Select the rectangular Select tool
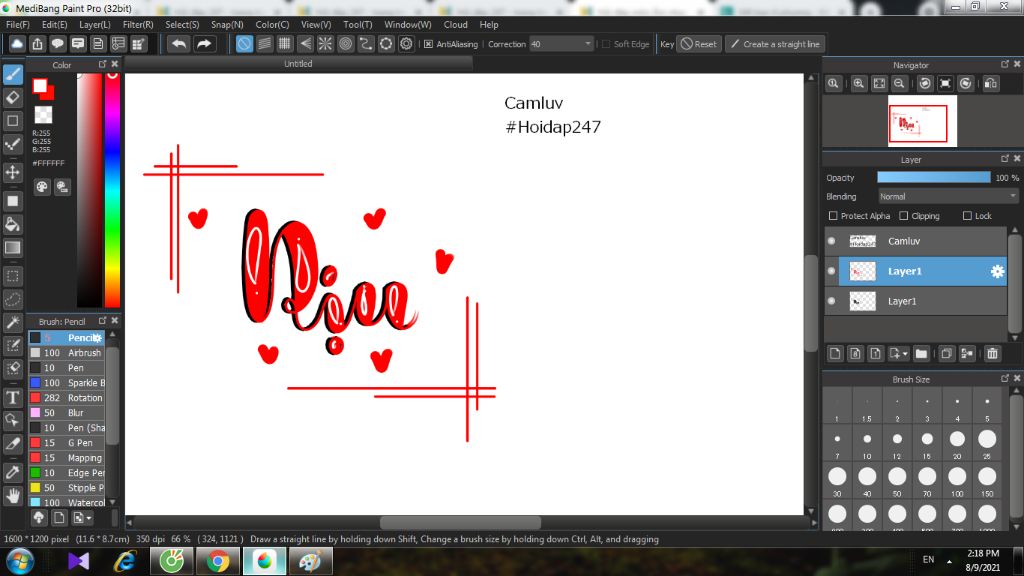The width and height of the screenshot is (1024, 576). point(12,276)
